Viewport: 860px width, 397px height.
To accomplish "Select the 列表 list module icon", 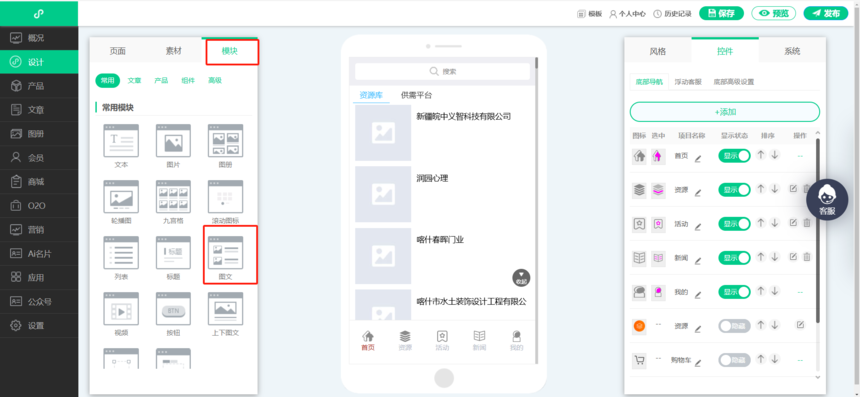I will click(121, 253).
